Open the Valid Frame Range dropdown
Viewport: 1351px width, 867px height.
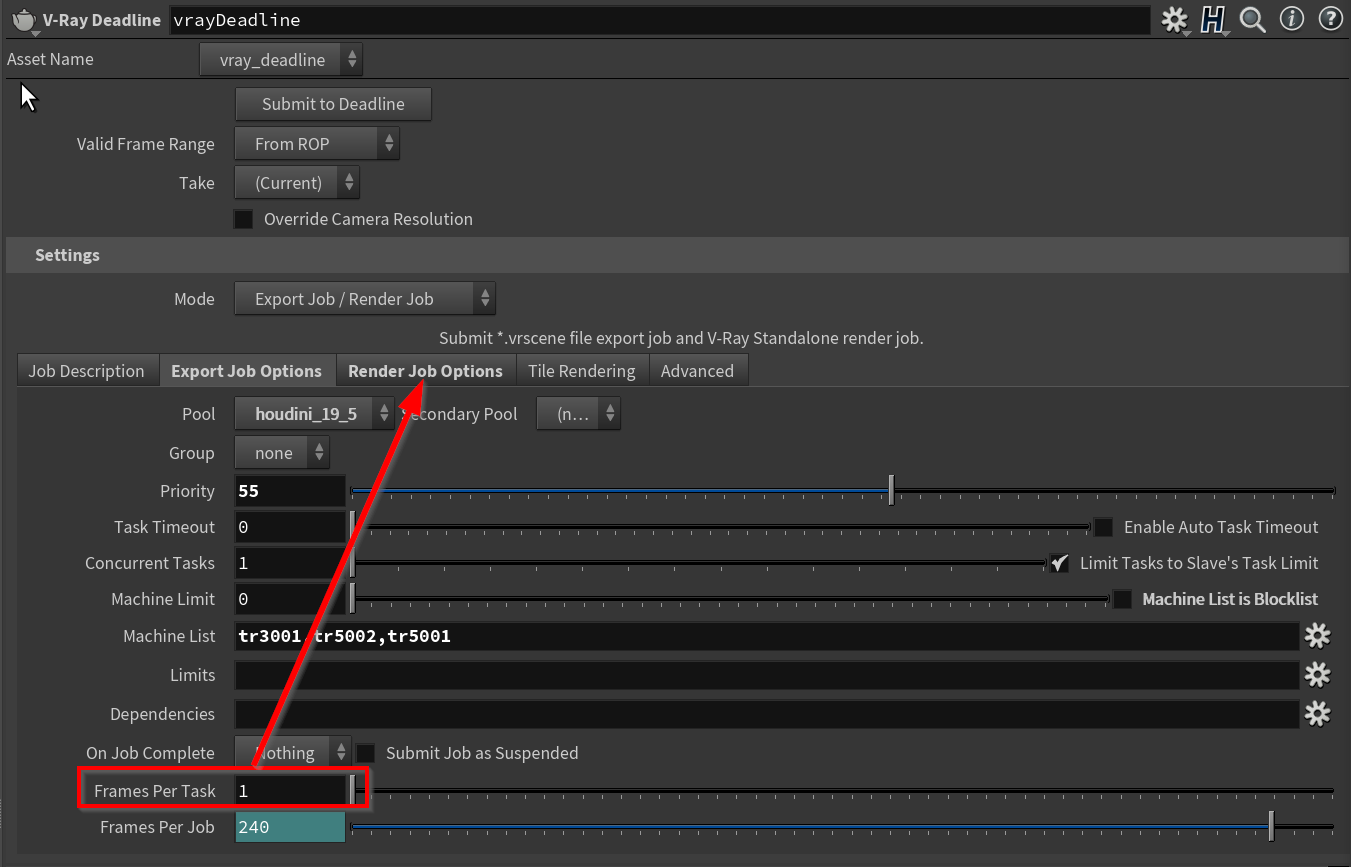(x=317, y=144)
